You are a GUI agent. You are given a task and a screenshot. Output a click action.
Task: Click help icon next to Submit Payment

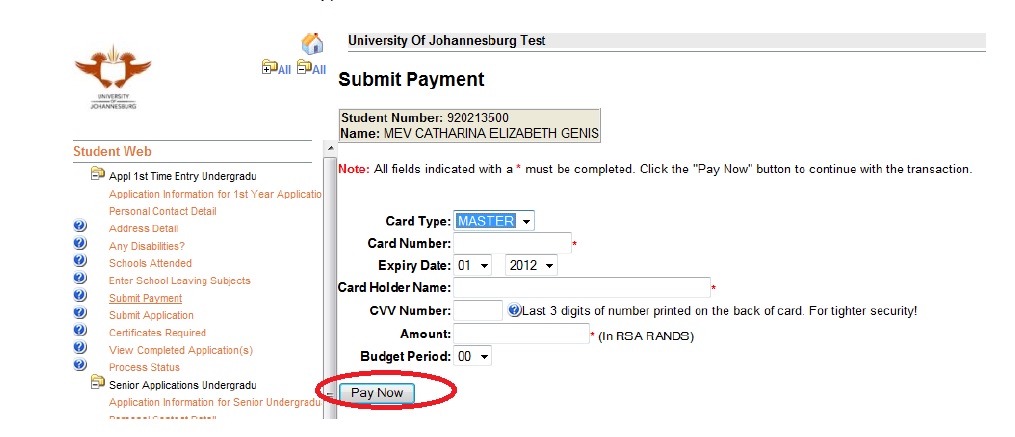pyautogui.click(x=81, y=296)
